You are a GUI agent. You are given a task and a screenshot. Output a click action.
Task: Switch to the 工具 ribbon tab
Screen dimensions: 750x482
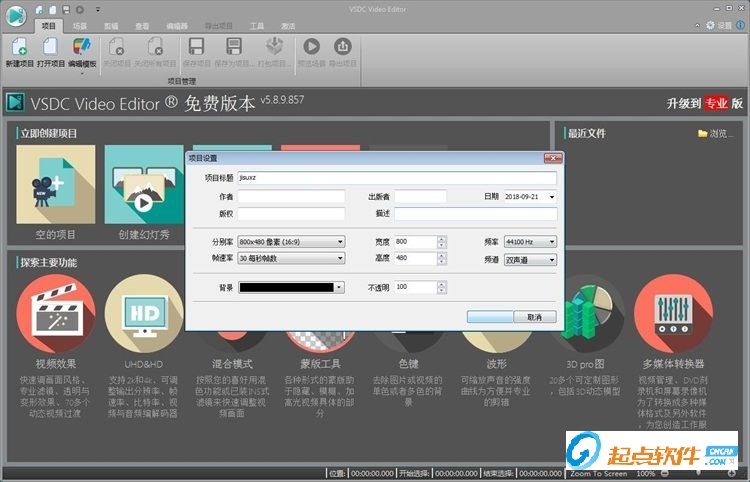pyautogui.click(x=257, y=26)
